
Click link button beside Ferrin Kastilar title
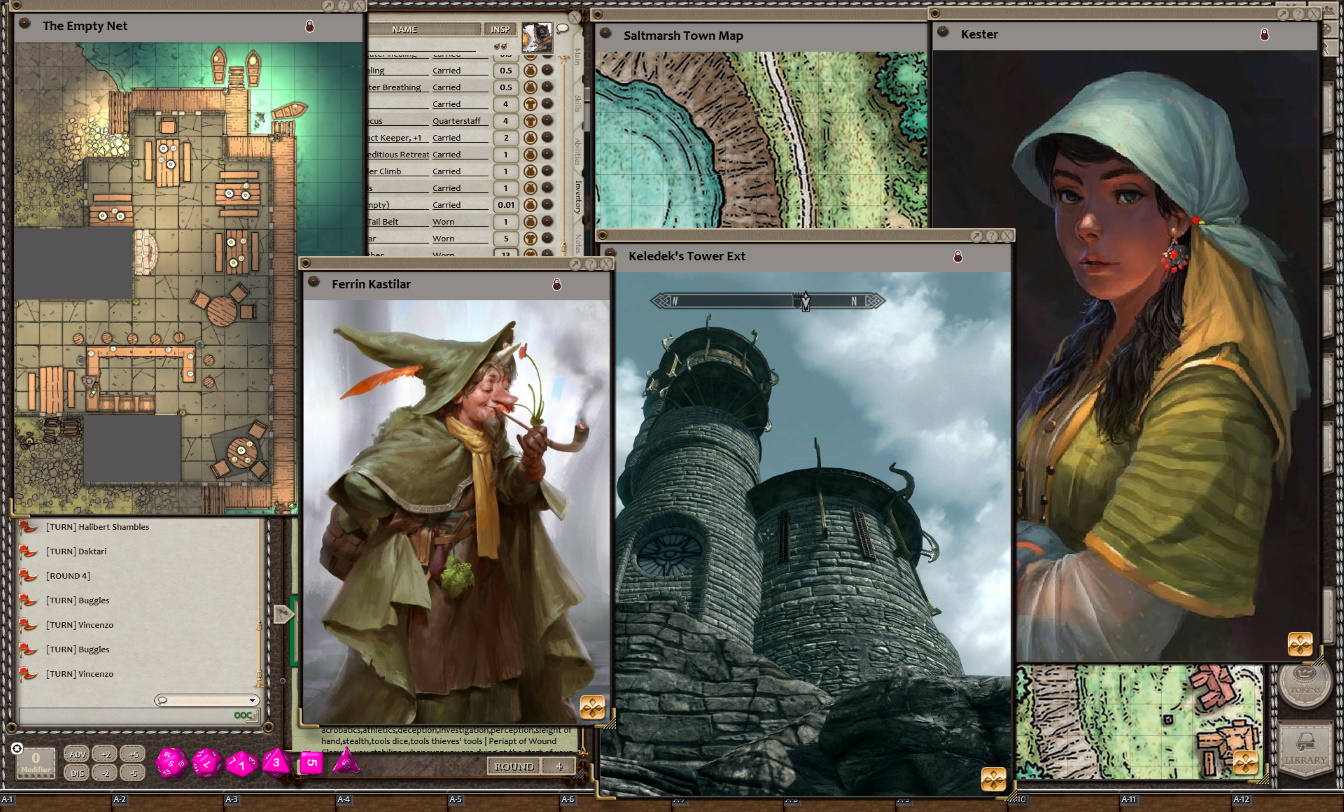pos(313,284)
